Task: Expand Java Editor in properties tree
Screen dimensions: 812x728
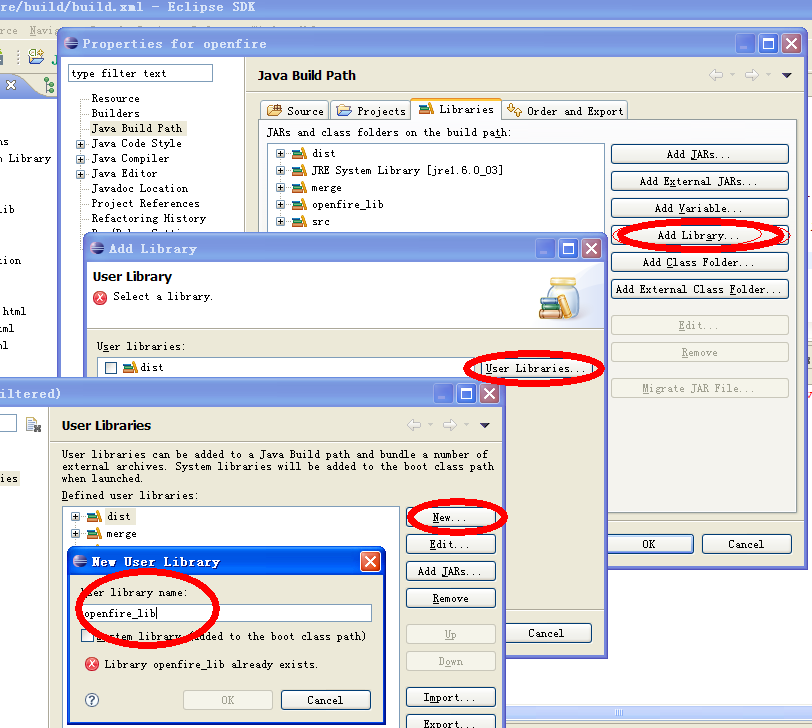Action: pyautogui.click(x=80, y=174)
